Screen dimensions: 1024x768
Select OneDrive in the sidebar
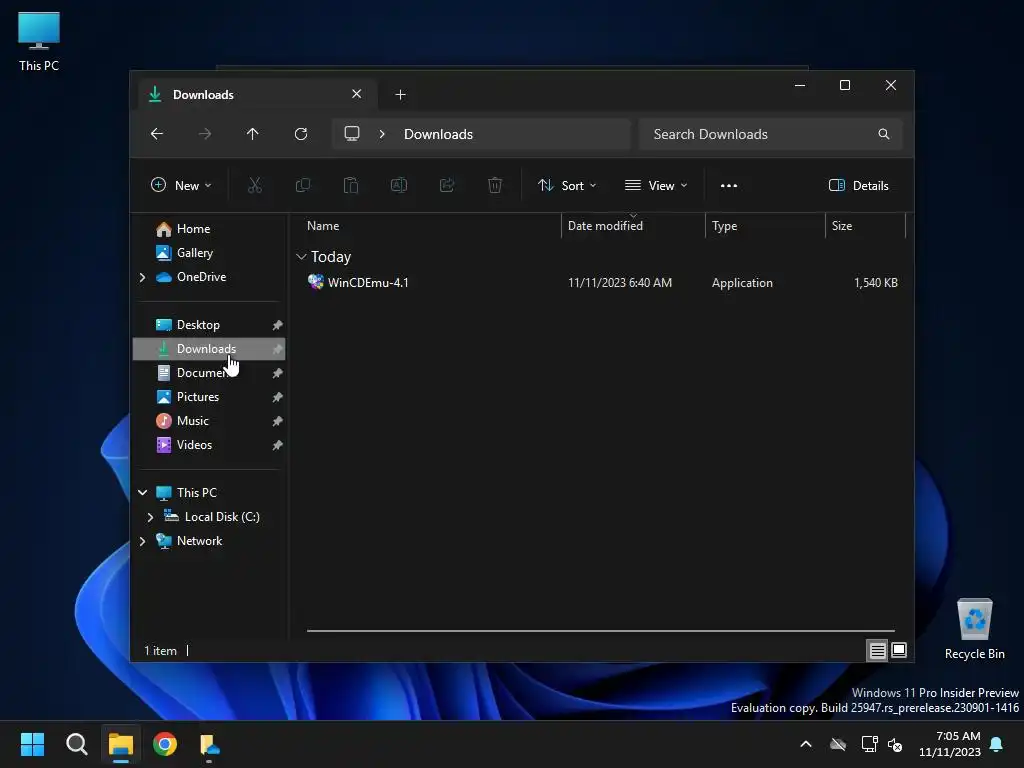(201, 277)
